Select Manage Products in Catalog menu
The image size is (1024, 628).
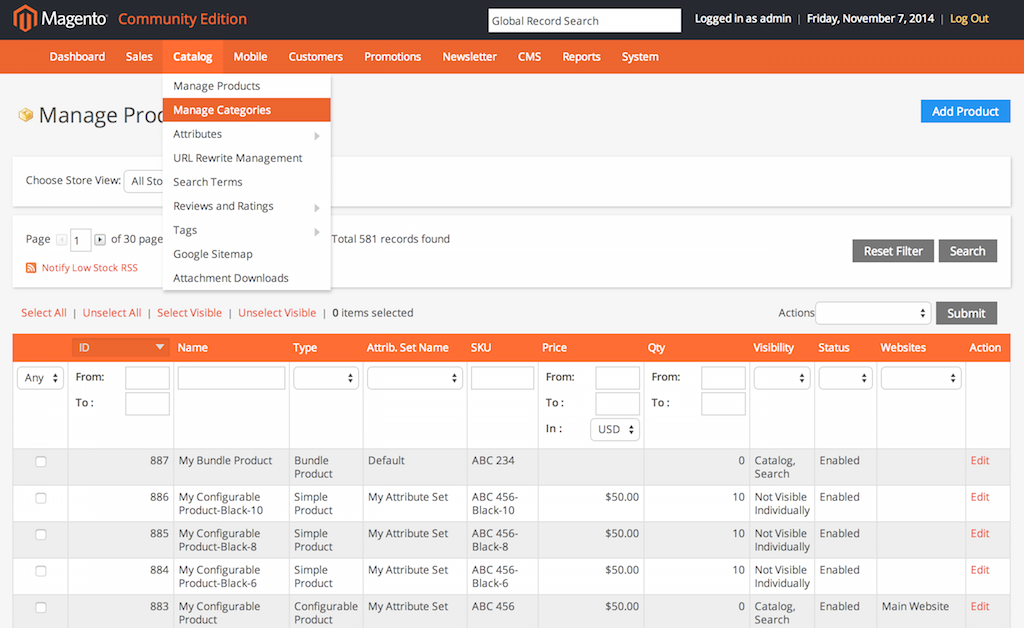pyautogui.click(x=246, y=86)
